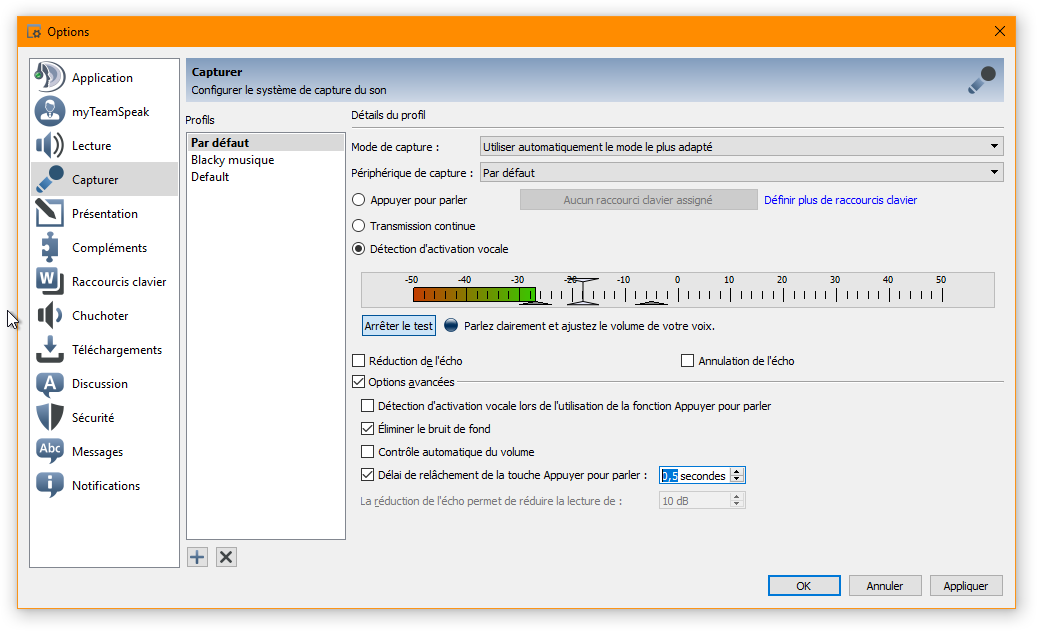Open the Téléchargements download icon
Viewport: 1037px width, 631px height.
(x=50, y=350)
